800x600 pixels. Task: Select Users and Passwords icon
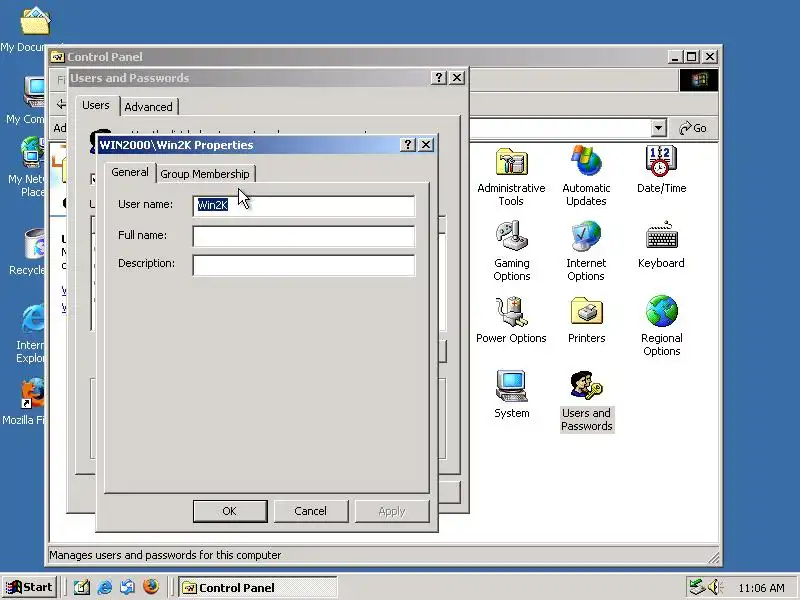pos(587,401)
